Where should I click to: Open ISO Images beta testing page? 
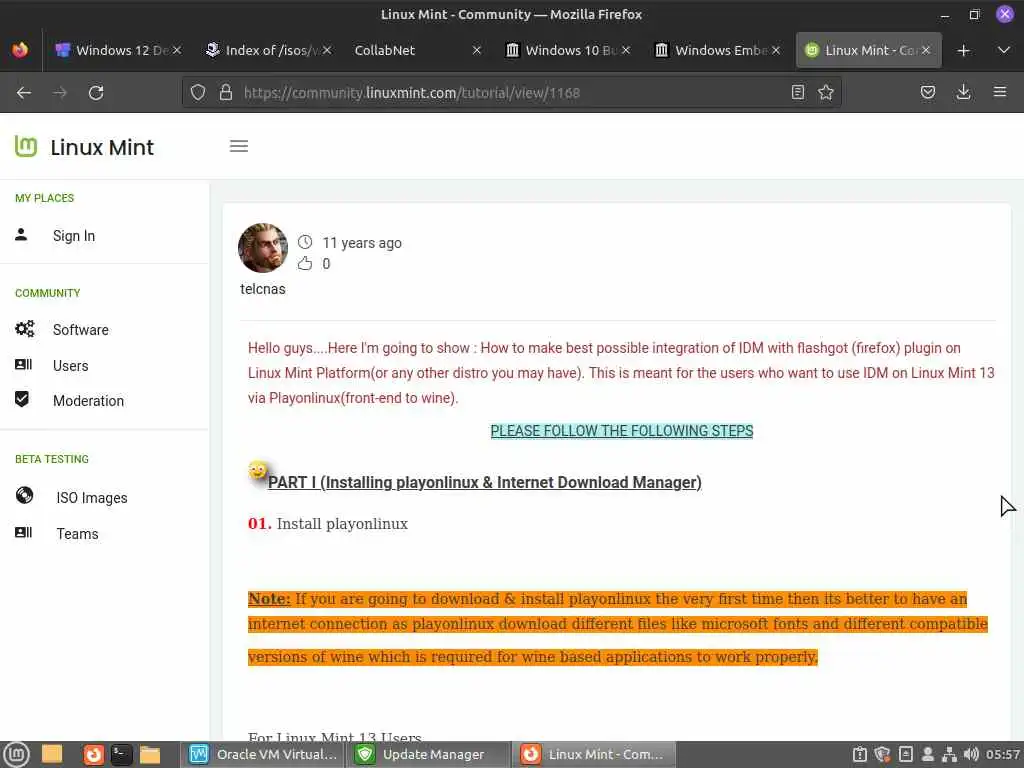(91, 498)
